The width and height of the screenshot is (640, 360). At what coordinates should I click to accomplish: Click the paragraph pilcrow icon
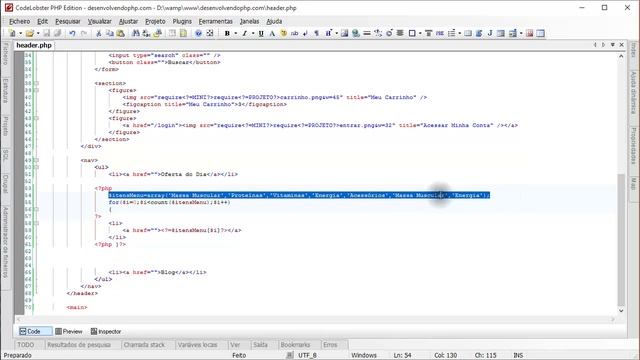coord(316,33)
